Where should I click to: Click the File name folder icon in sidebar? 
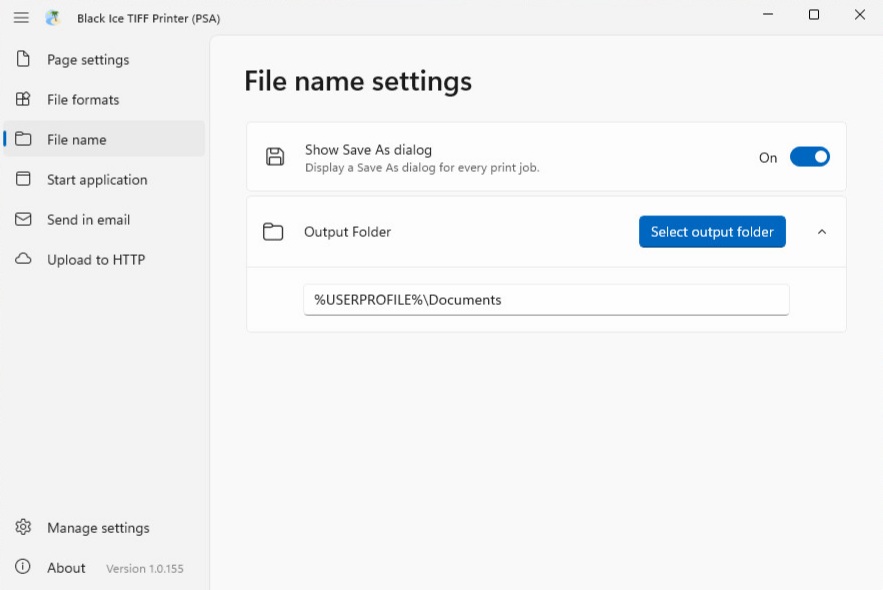(23, 139)
